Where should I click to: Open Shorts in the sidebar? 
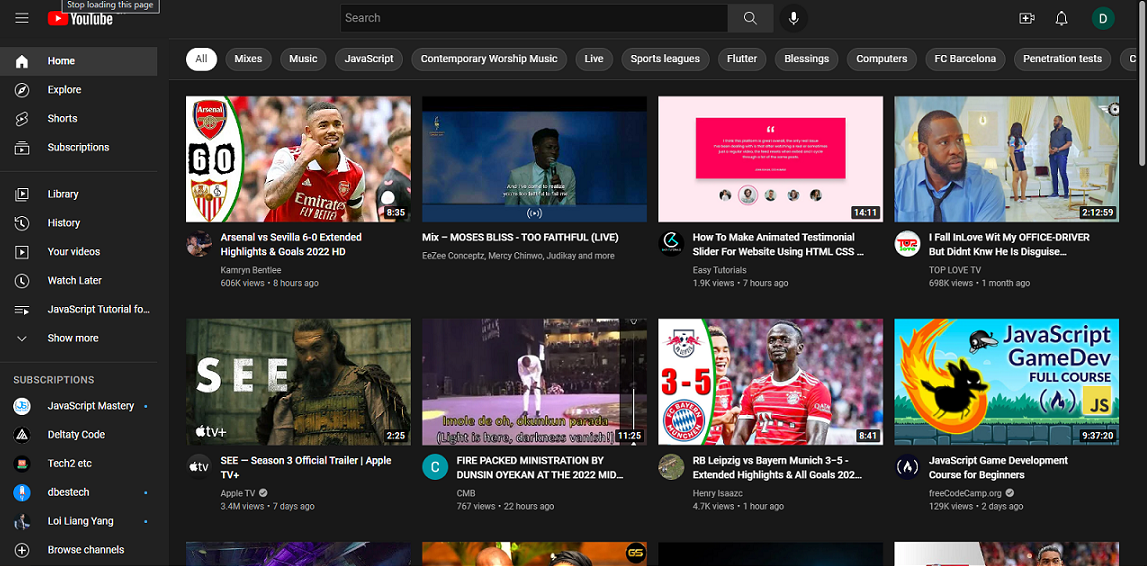tap(62, 118)
